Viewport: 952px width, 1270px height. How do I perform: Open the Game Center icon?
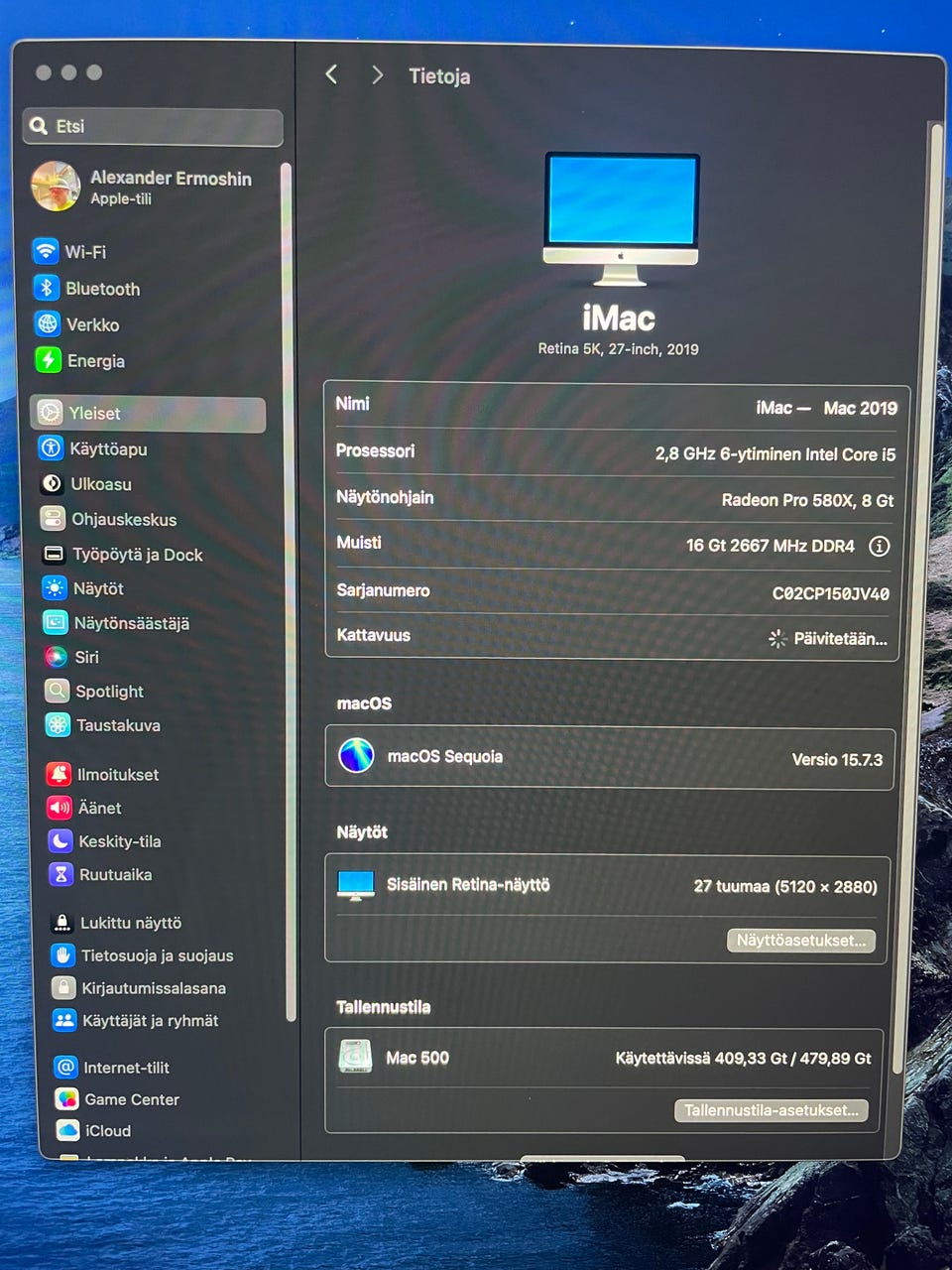66,1099
